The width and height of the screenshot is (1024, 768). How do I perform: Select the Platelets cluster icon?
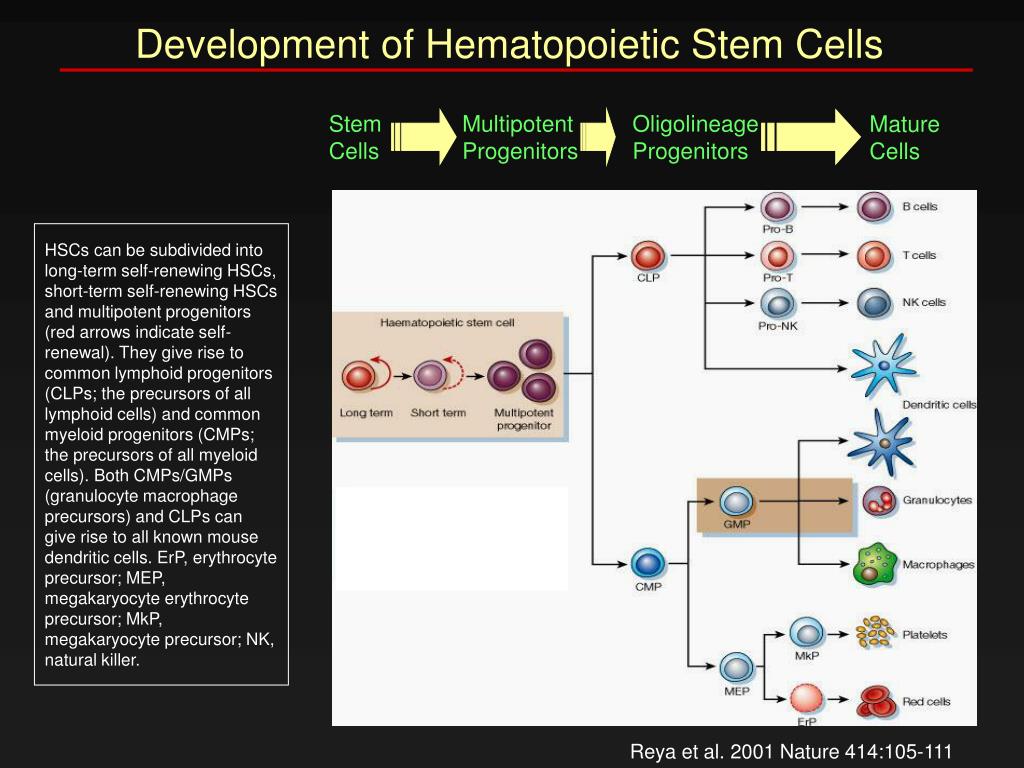point(874,632)
